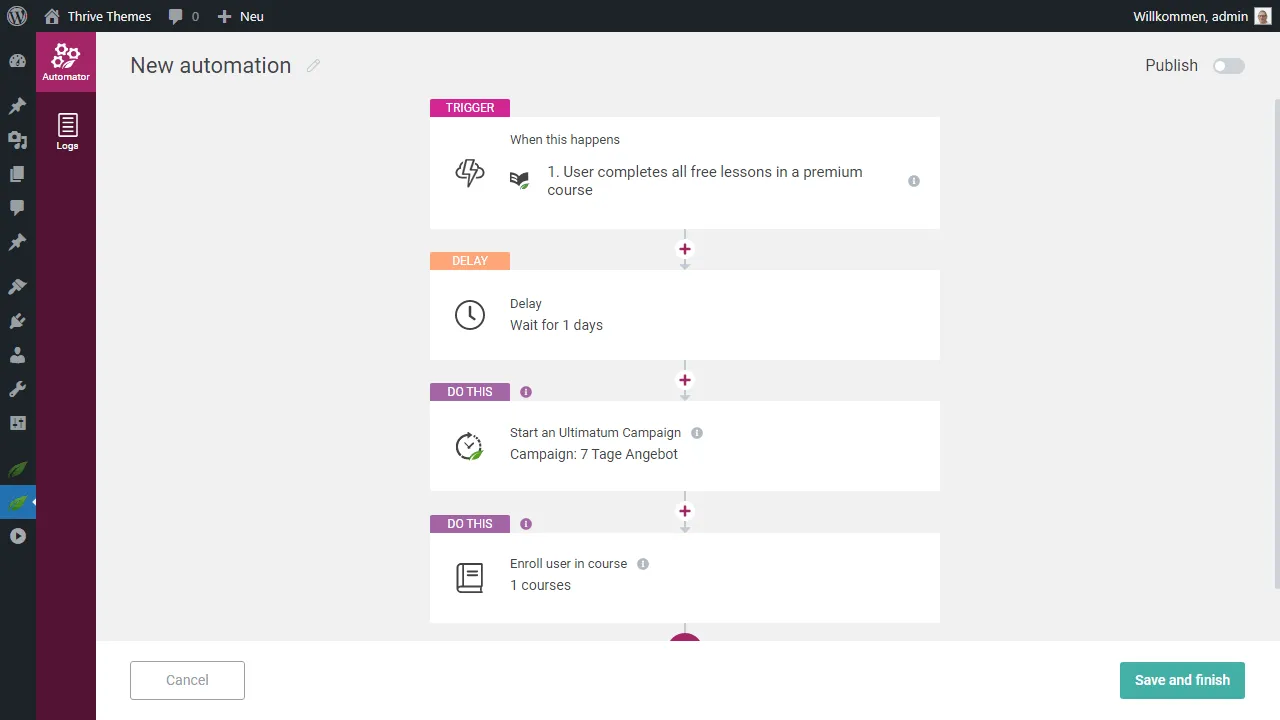1280x720 pixels.
Task: Open the Comments speech-bubble sidebar icon
Action: coord(17,208)
